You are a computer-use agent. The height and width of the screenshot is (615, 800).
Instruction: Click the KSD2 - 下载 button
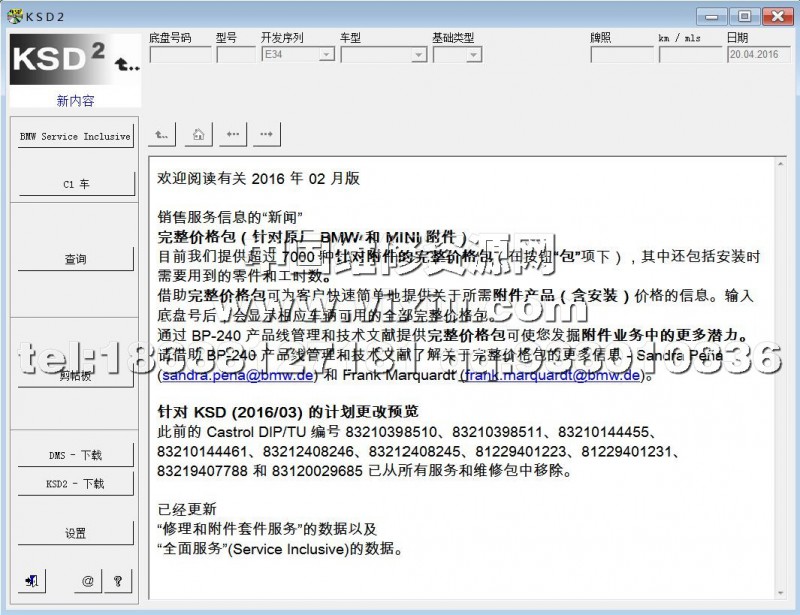point(76,483)
